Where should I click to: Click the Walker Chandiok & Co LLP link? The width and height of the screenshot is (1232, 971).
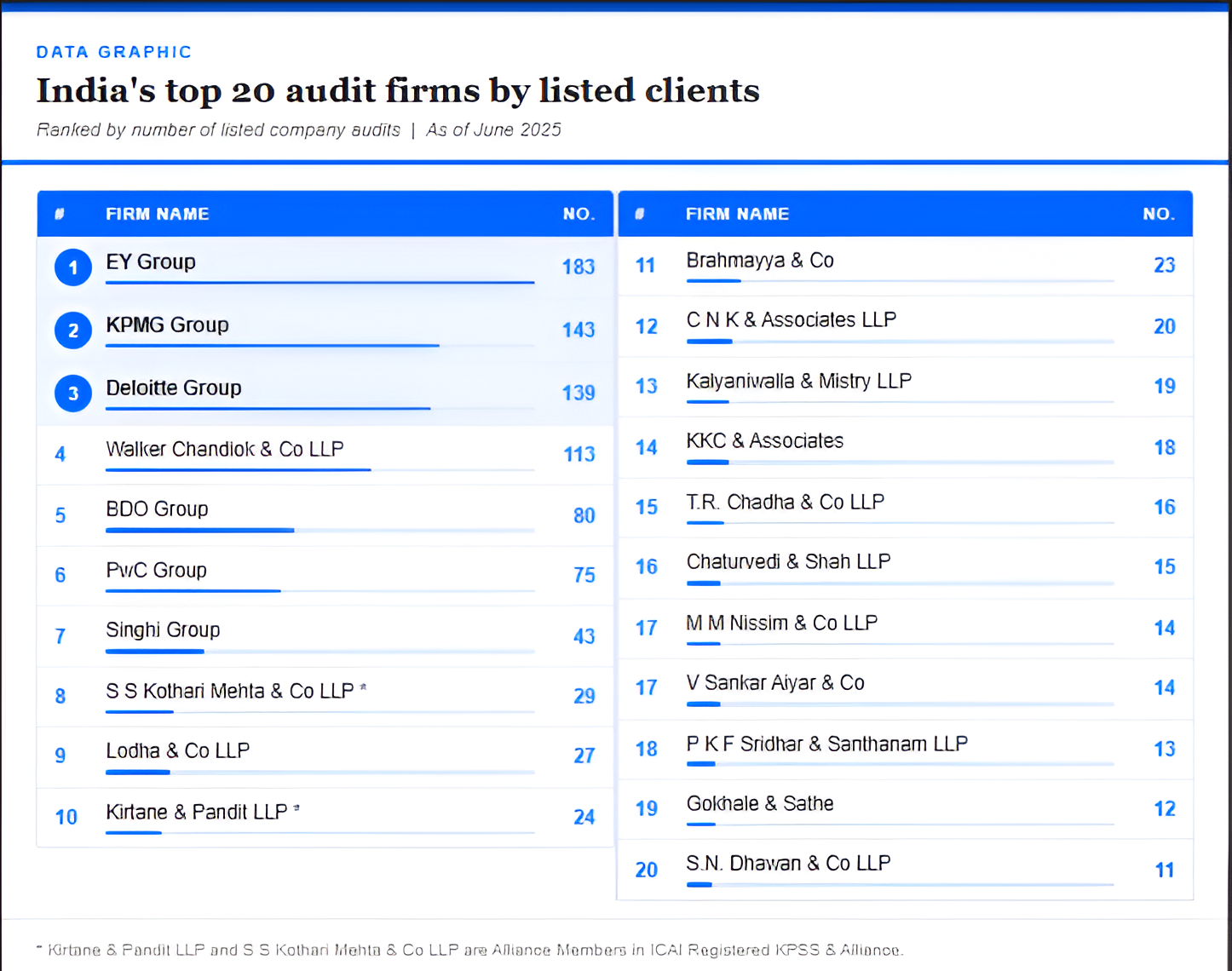tap(224, 449)
